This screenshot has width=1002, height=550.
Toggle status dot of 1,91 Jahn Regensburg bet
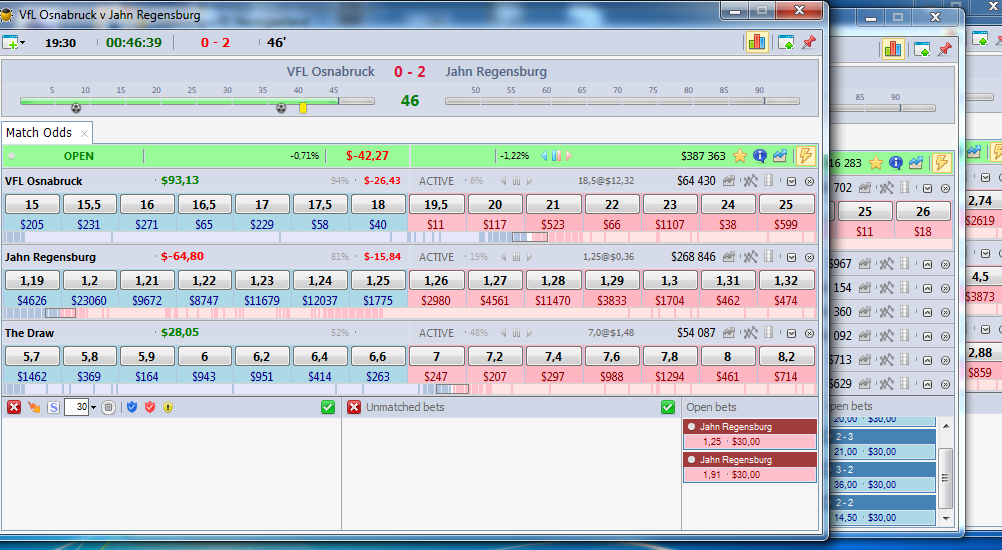point(691,460)
